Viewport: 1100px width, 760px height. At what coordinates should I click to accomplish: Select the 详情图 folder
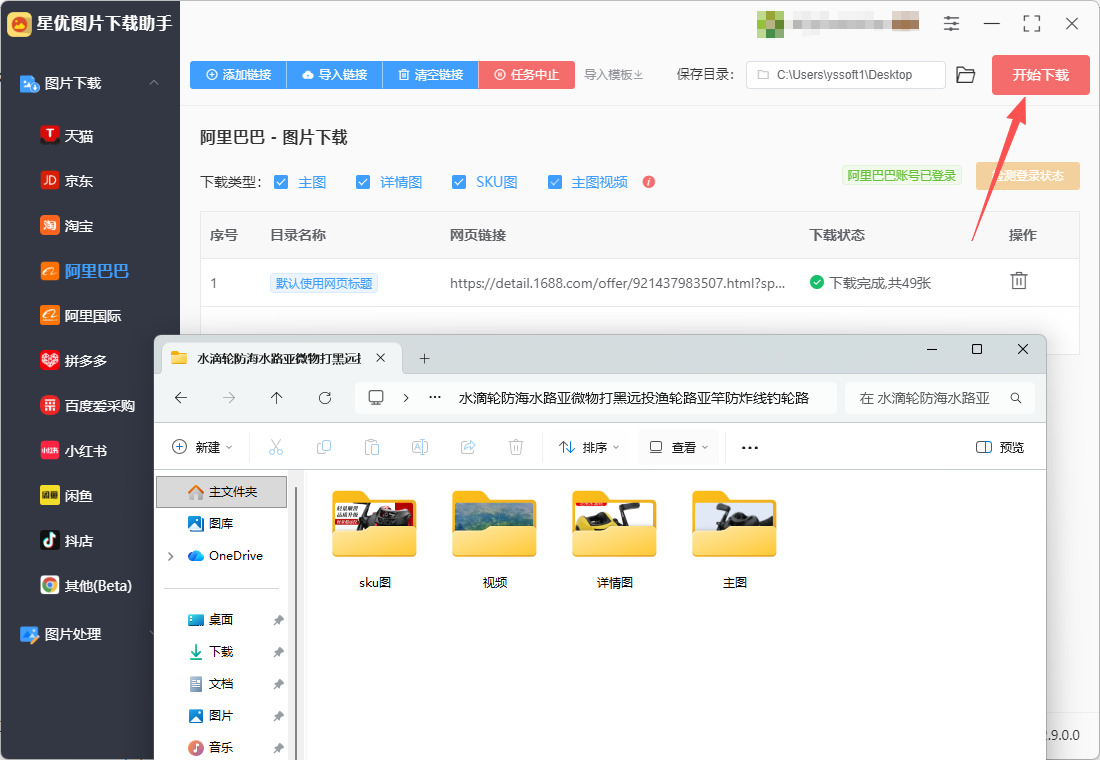[x=615, y=539]
